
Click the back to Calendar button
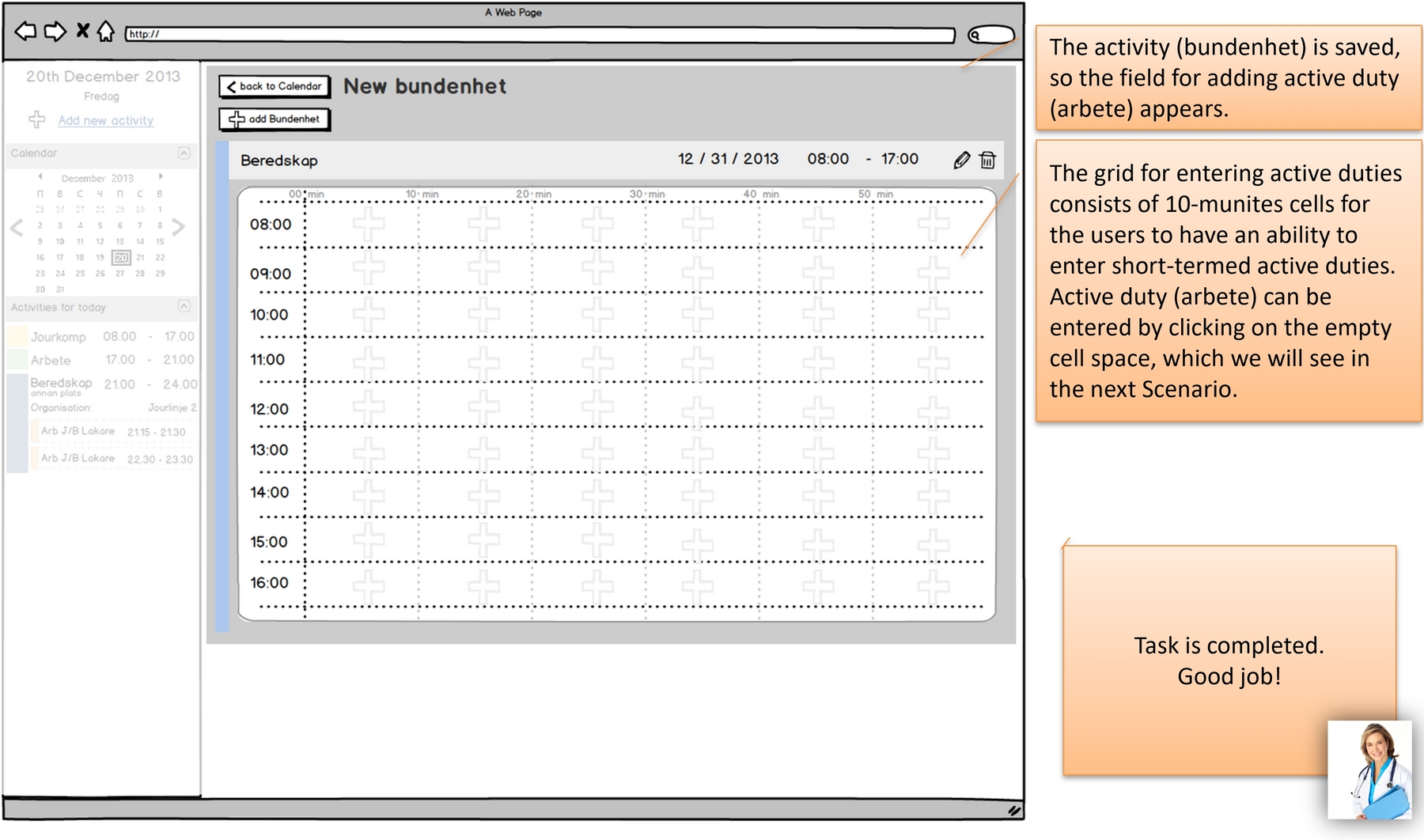pos(275,87)
